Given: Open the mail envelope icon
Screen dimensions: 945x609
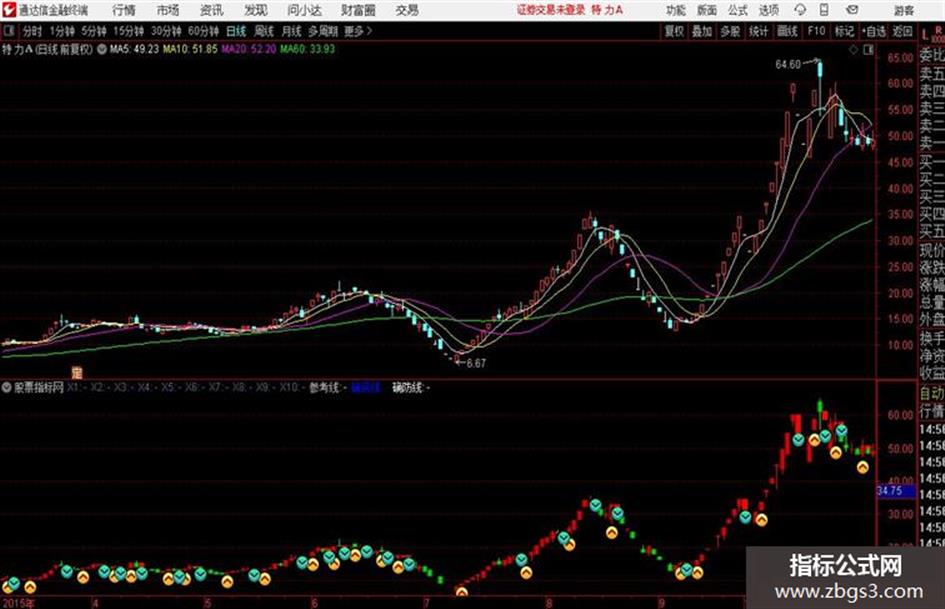Looking at the screenshot, I should pos(852,10).
